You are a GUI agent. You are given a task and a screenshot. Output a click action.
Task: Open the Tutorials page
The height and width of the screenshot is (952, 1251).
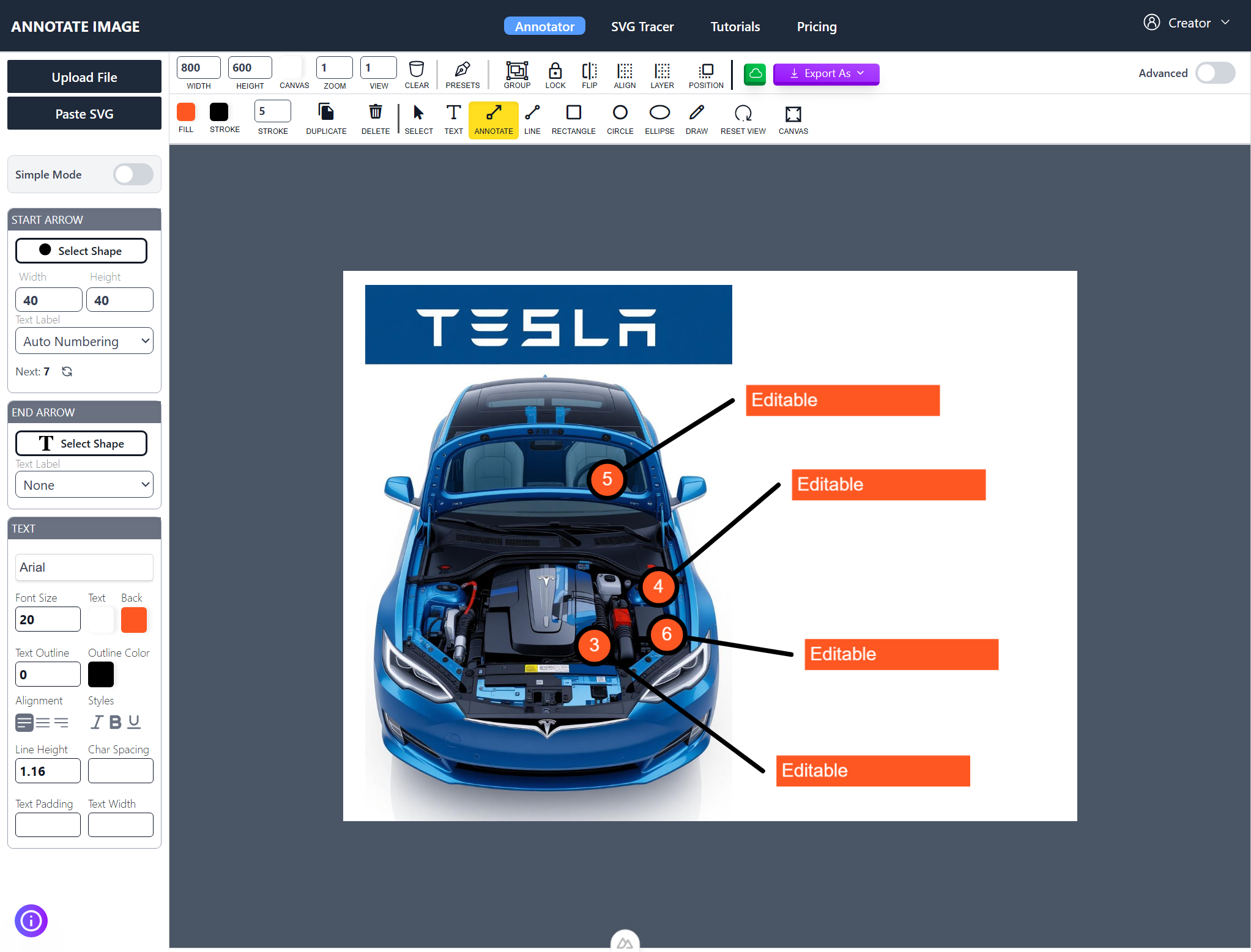735,26
